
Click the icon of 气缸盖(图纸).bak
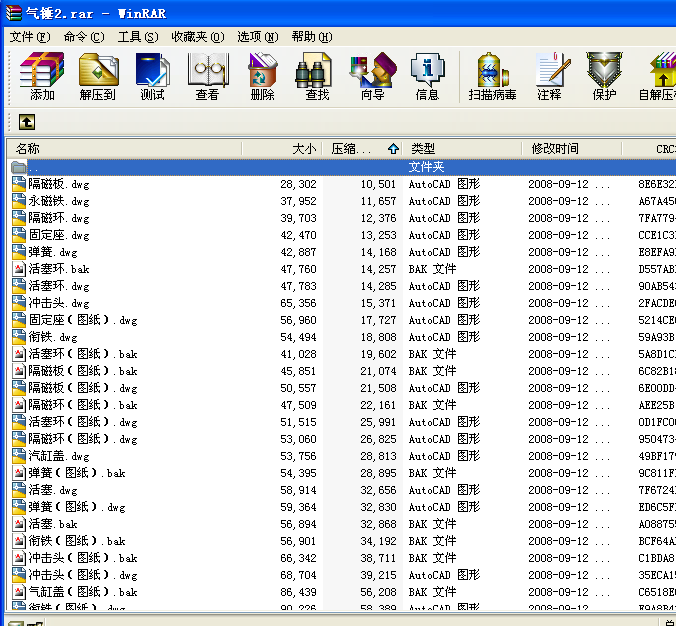coord(19,592)
